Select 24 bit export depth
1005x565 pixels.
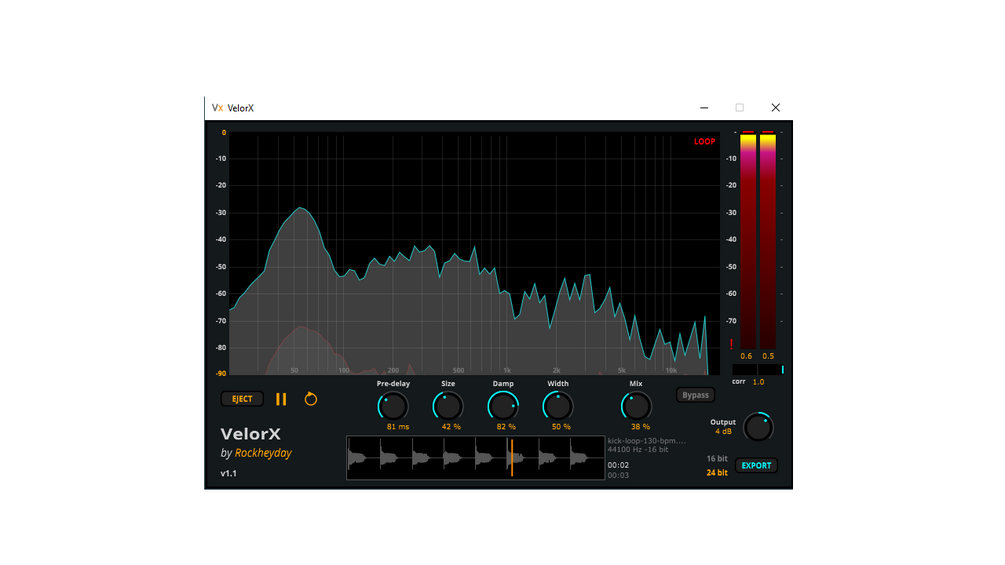717,473
